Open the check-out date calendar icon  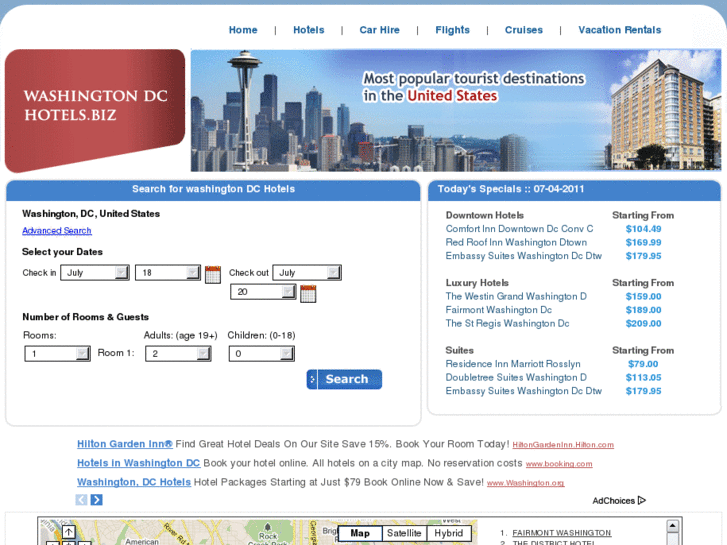(308, 294)
